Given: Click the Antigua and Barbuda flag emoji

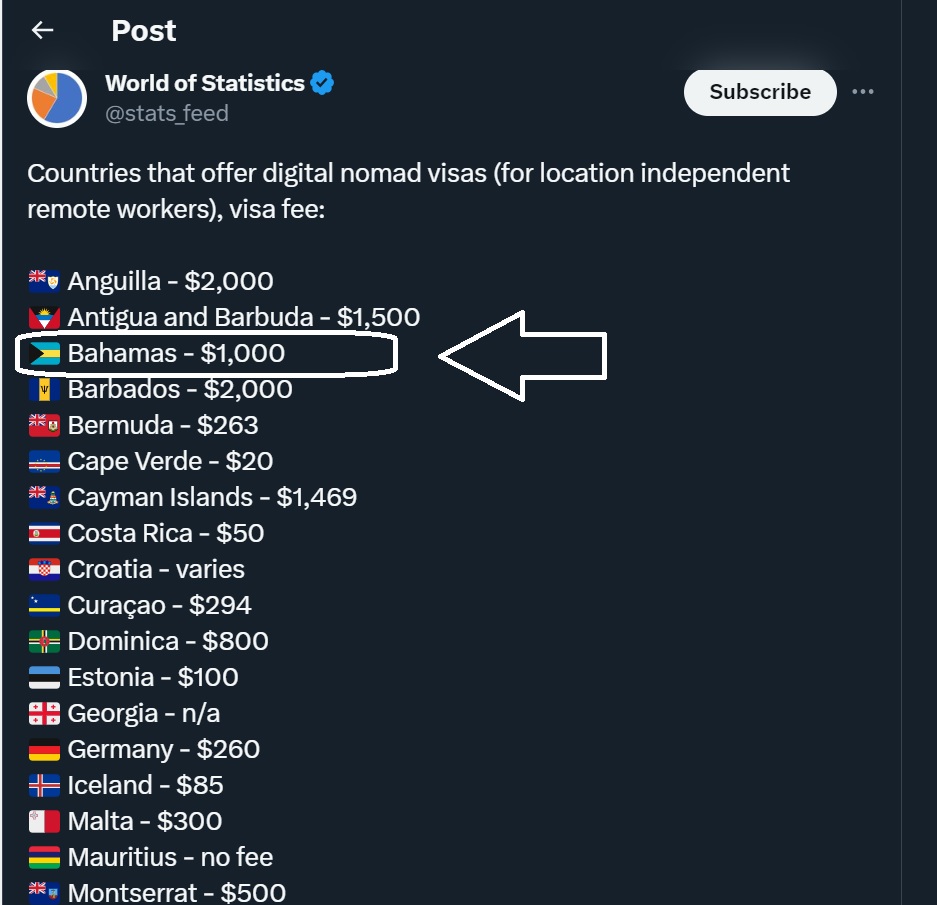Looking at the screenshot, I should pyautogui.click(x=44, y=318).
